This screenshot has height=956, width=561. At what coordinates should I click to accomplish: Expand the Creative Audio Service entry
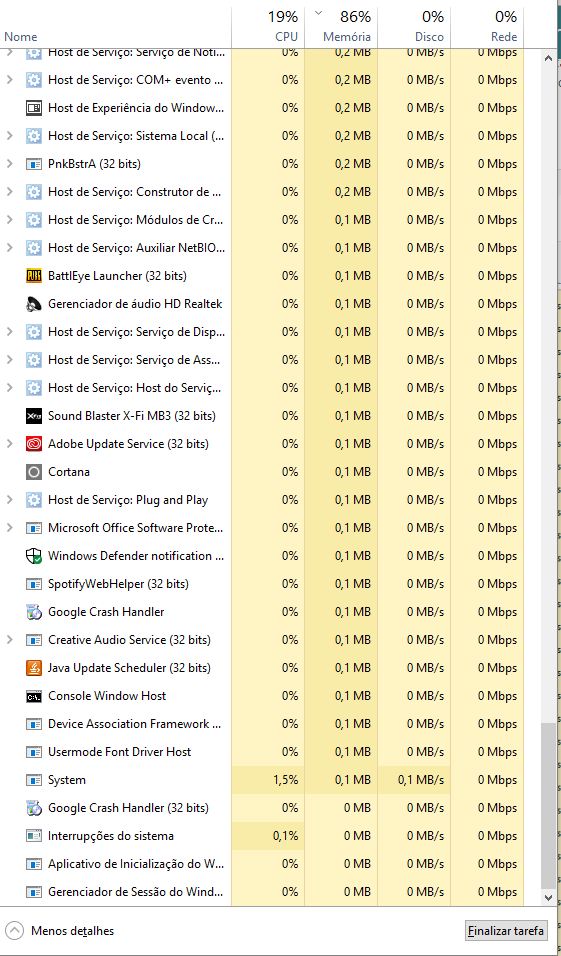point(9,640)
